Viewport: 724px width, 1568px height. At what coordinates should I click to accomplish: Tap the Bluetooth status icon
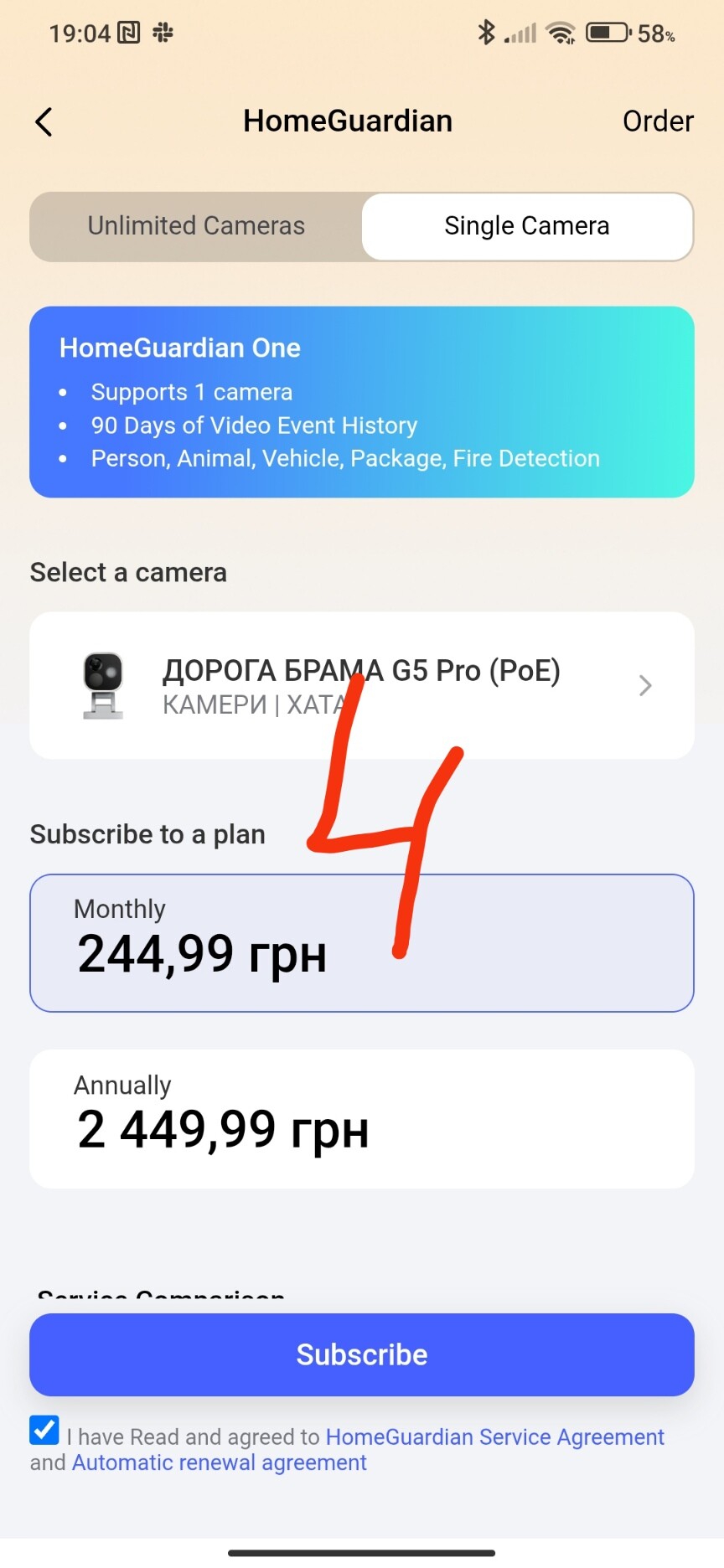pyautogui.click(x=486, y=33)
